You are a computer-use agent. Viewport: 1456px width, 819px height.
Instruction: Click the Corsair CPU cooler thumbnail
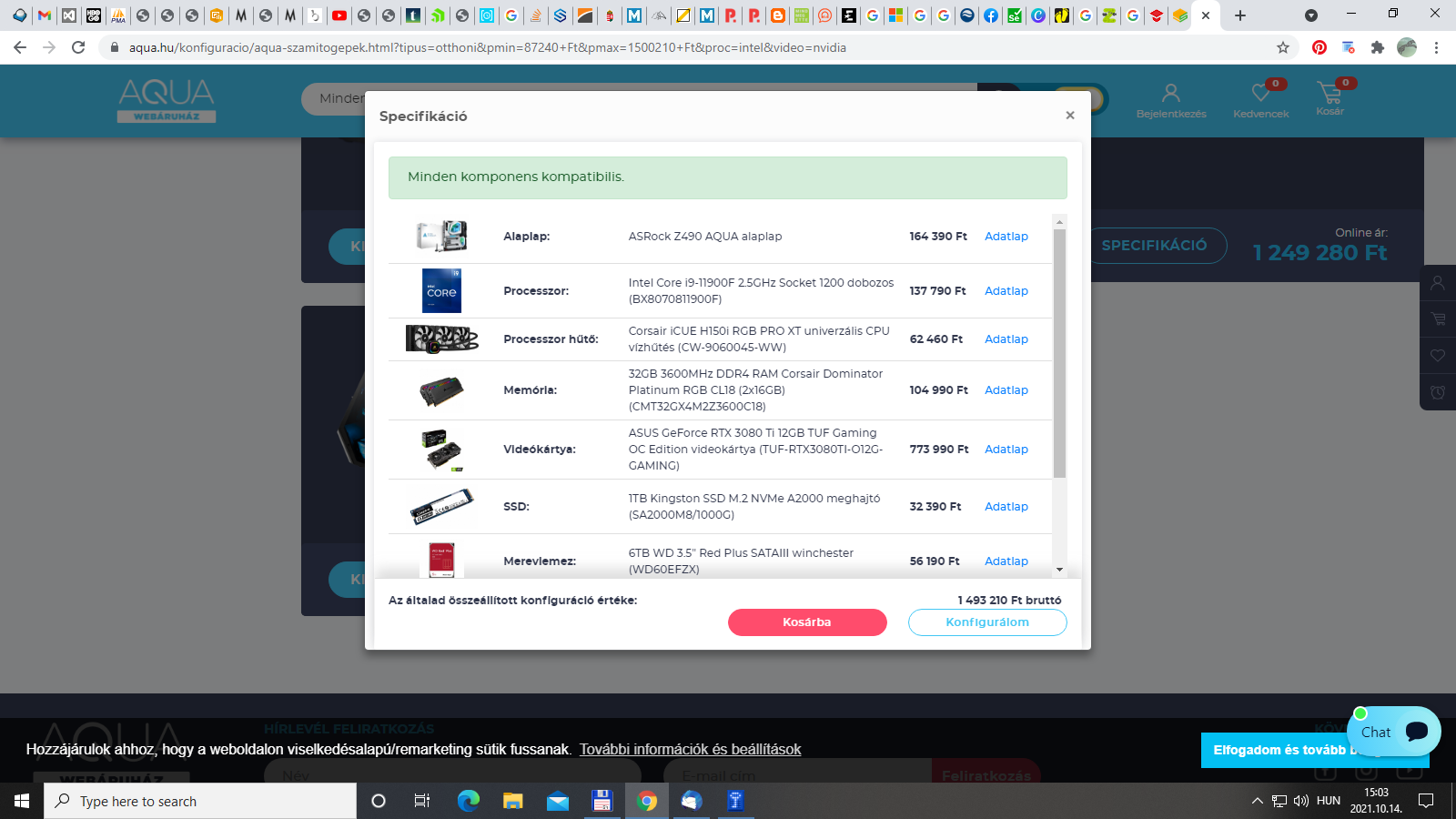coord(442,339)
